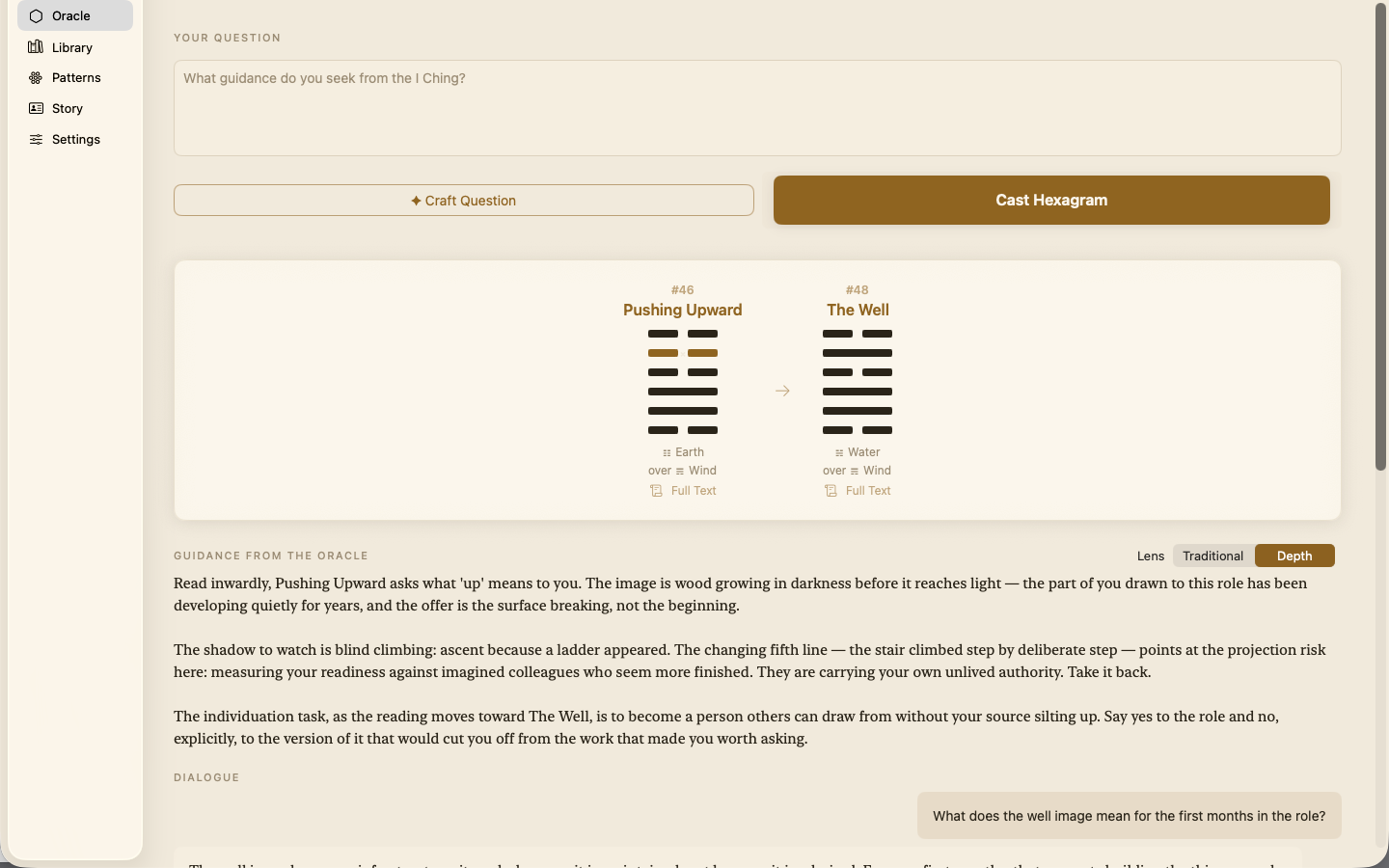Focus the question text field
The height and width of the screenshot is (868, 1389).
tap(757, 108)
